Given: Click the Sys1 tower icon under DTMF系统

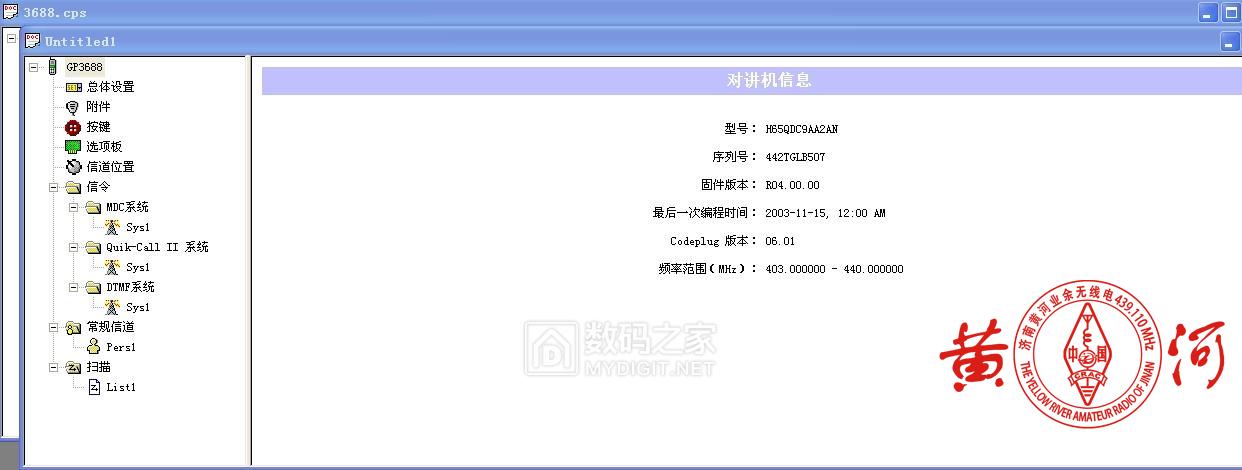Looking at the screenshot, I should pyautogui.click(x=113, y=307).
